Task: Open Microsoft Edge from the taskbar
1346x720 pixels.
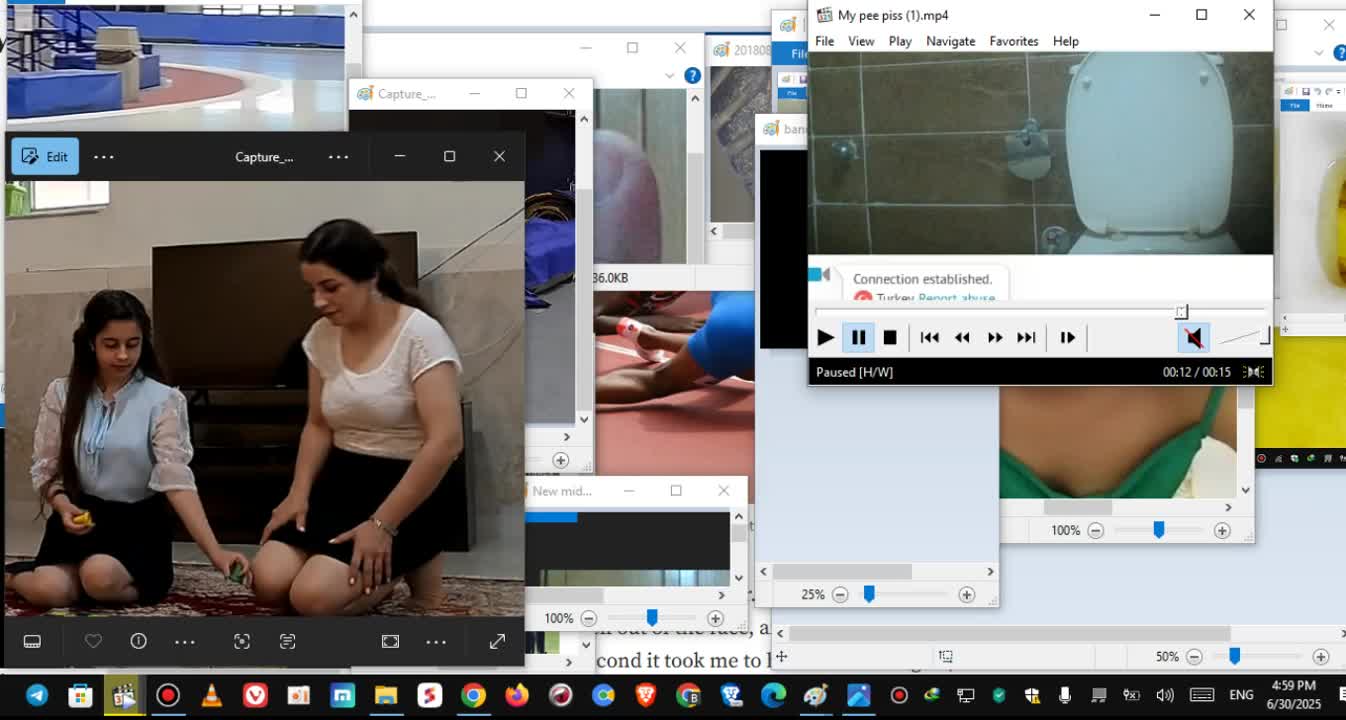Action: (x=773, y=695)
